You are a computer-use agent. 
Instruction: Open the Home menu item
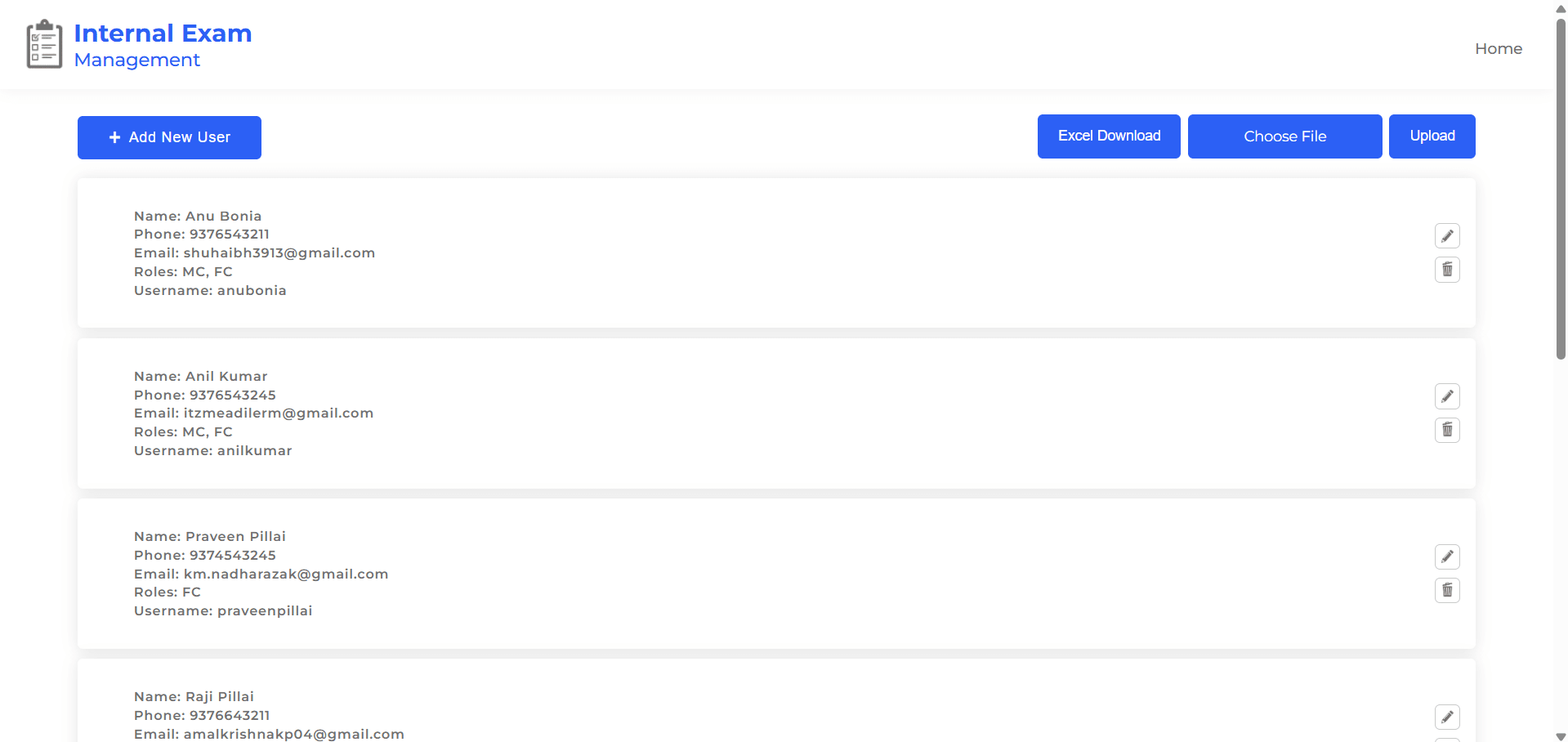point(1498,49)
